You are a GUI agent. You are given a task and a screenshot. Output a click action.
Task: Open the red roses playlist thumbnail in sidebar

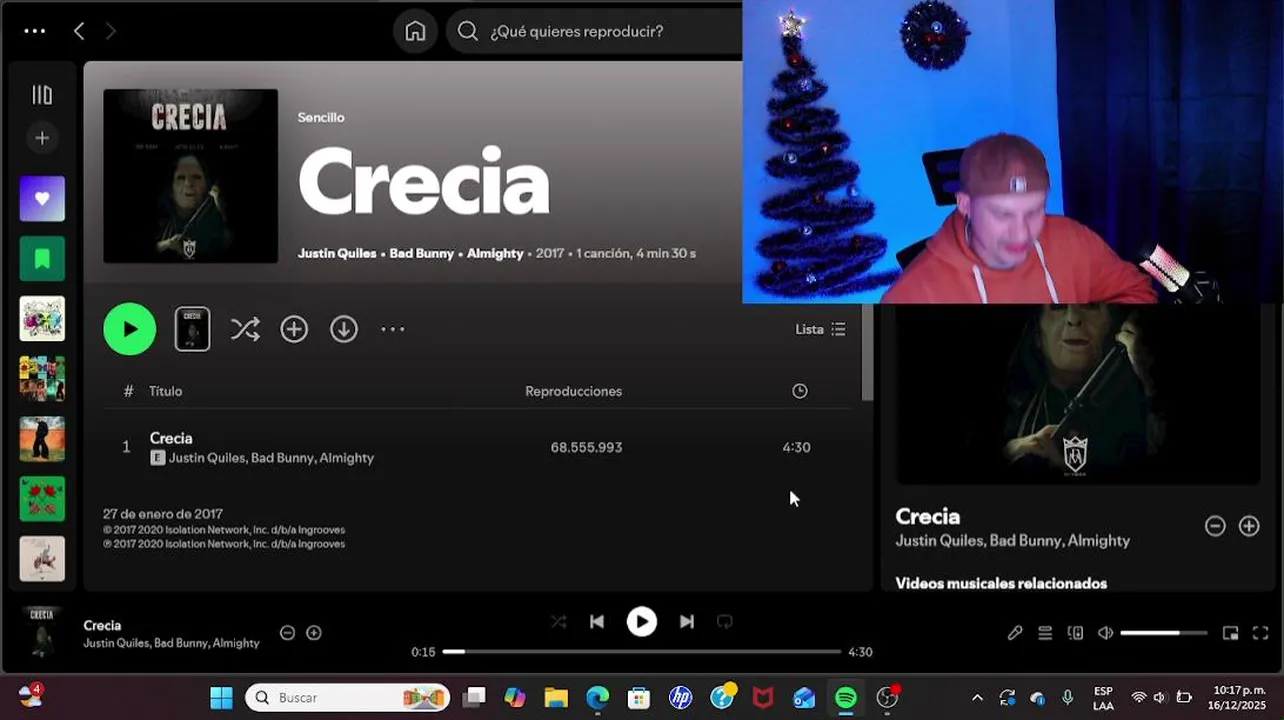(42, 499)
